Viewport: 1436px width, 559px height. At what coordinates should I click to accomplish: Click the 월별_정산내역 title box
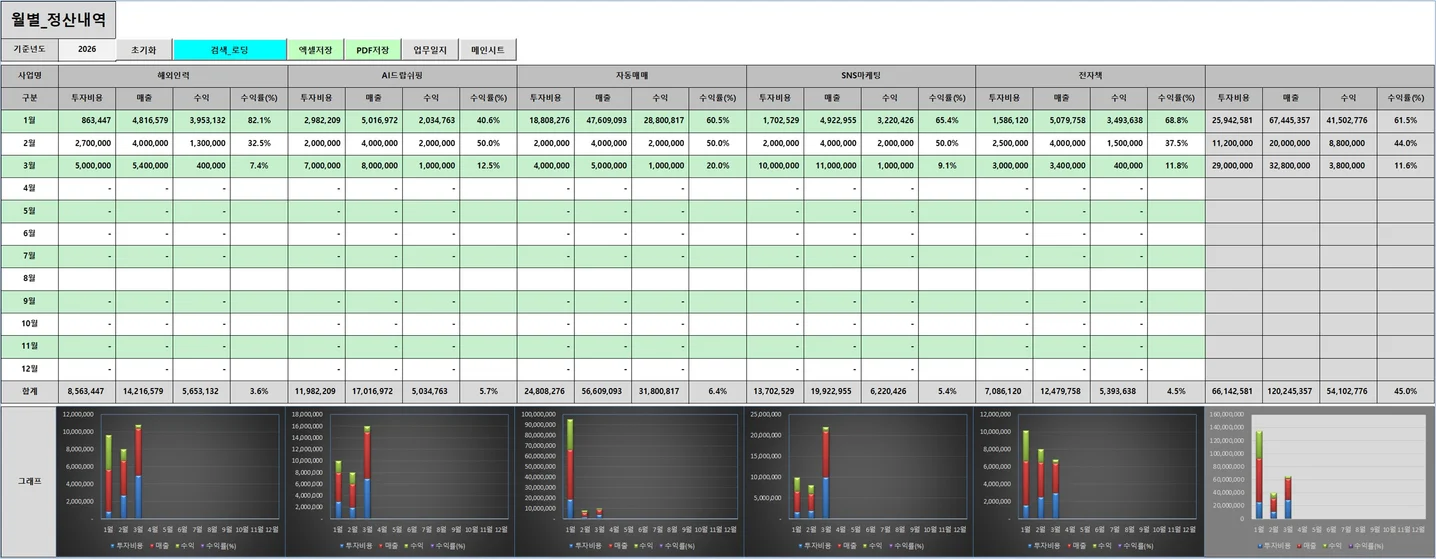point(59,19)
